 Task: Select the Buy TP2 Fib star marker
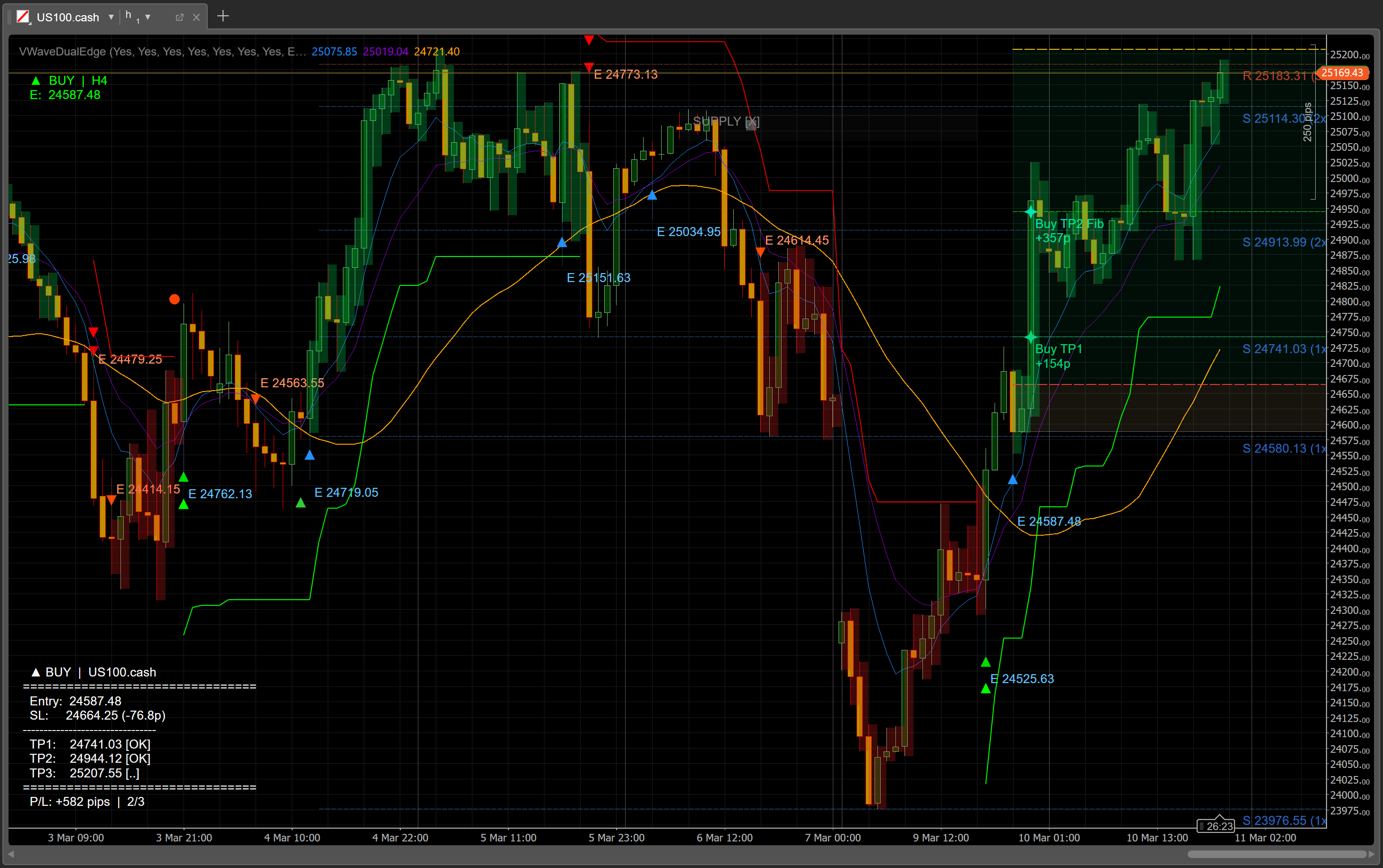(x=1030, y=212)
